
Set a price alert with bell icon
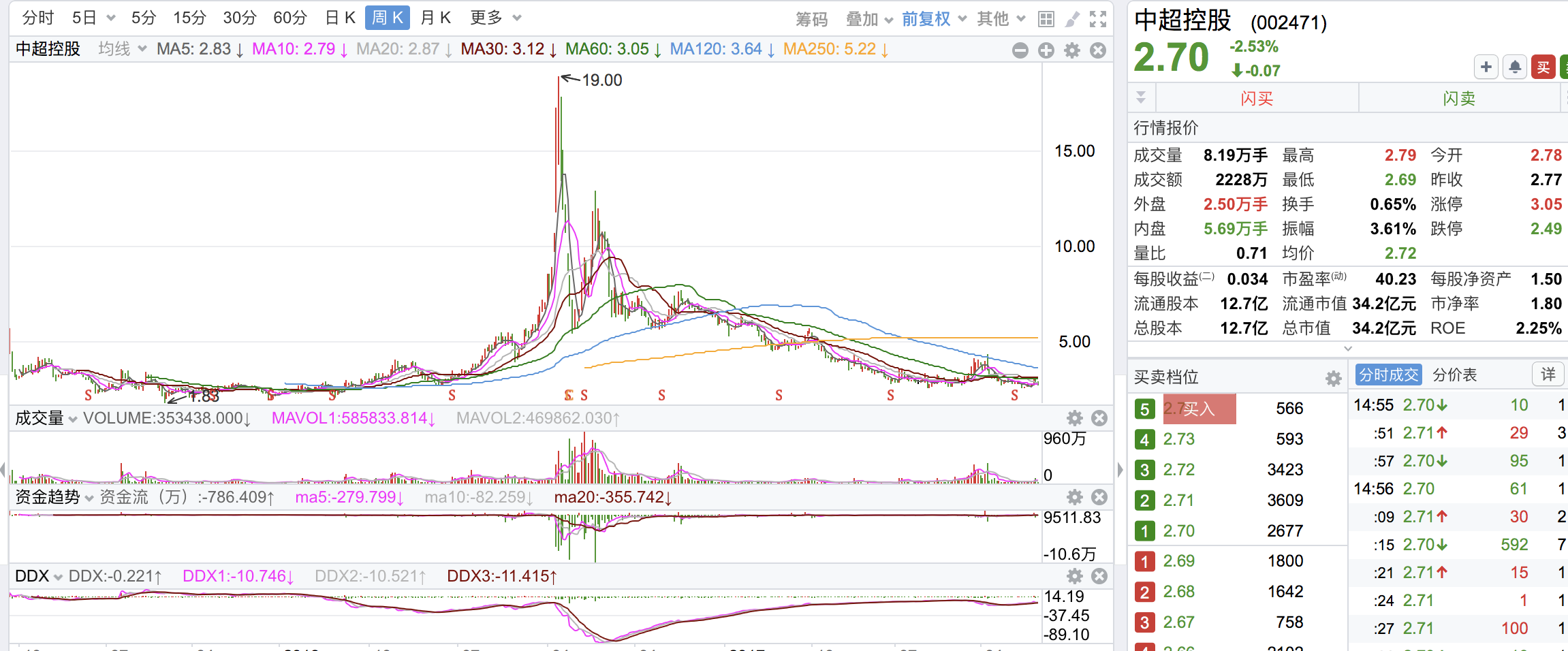[x=1515, y=67]
